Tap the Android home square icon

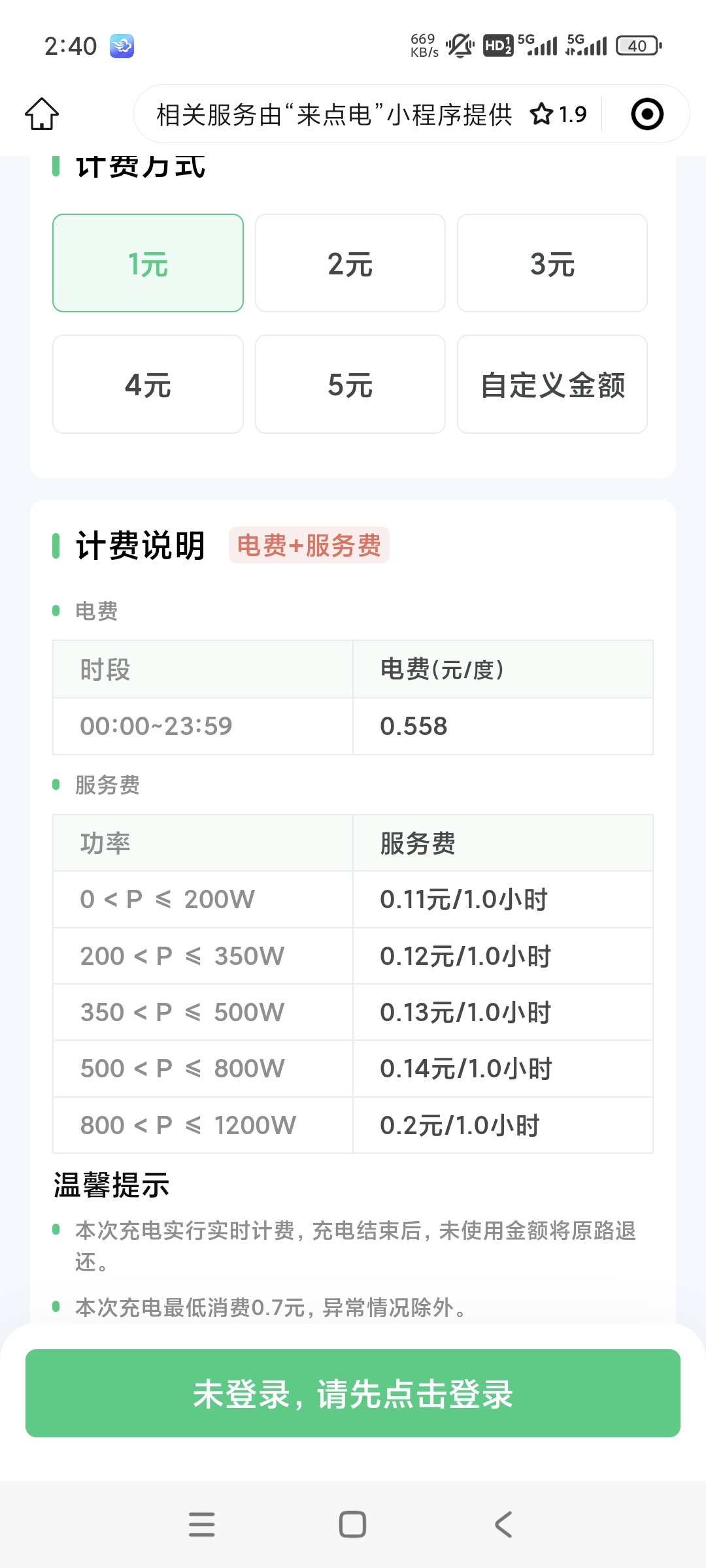352,1524
